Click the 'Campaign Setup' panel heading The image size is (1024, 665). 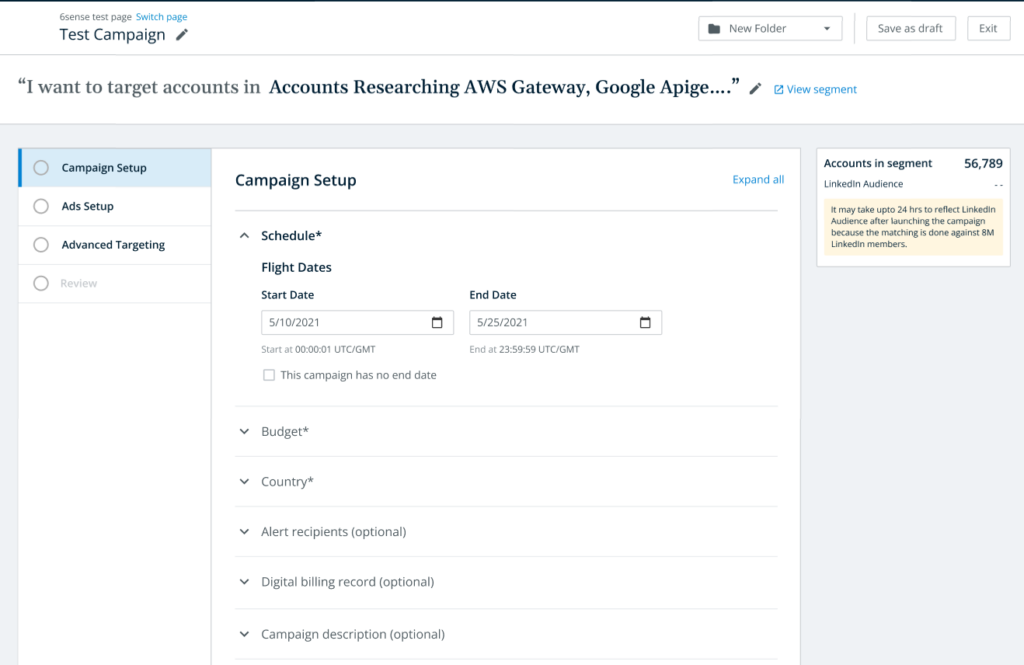296,180
